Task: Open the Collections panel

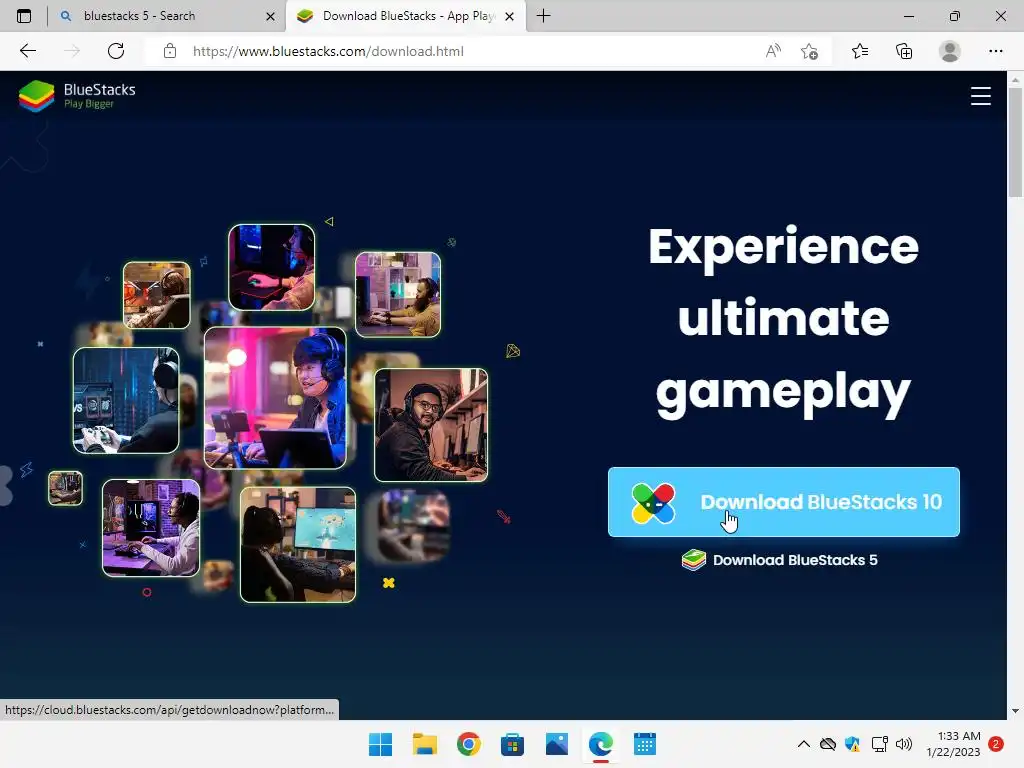Action: click(904, 51)
